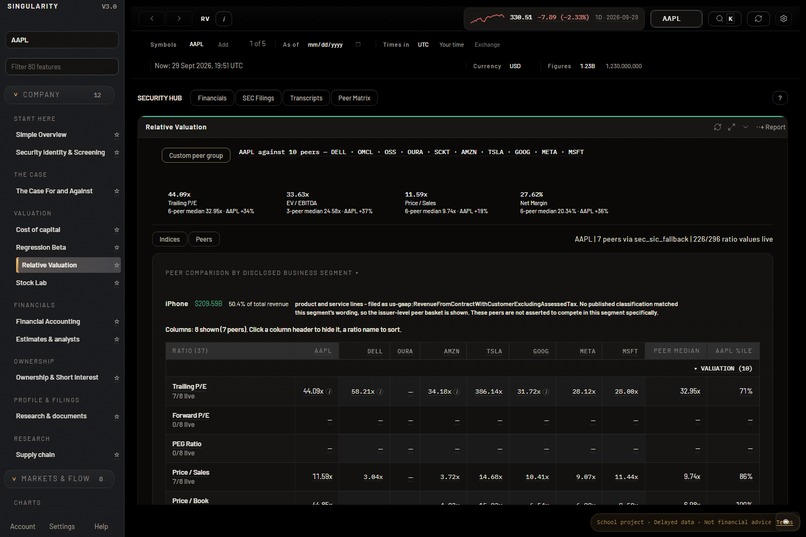
Task: Sort by the Price / Sales ratio name
Action: 191,473
